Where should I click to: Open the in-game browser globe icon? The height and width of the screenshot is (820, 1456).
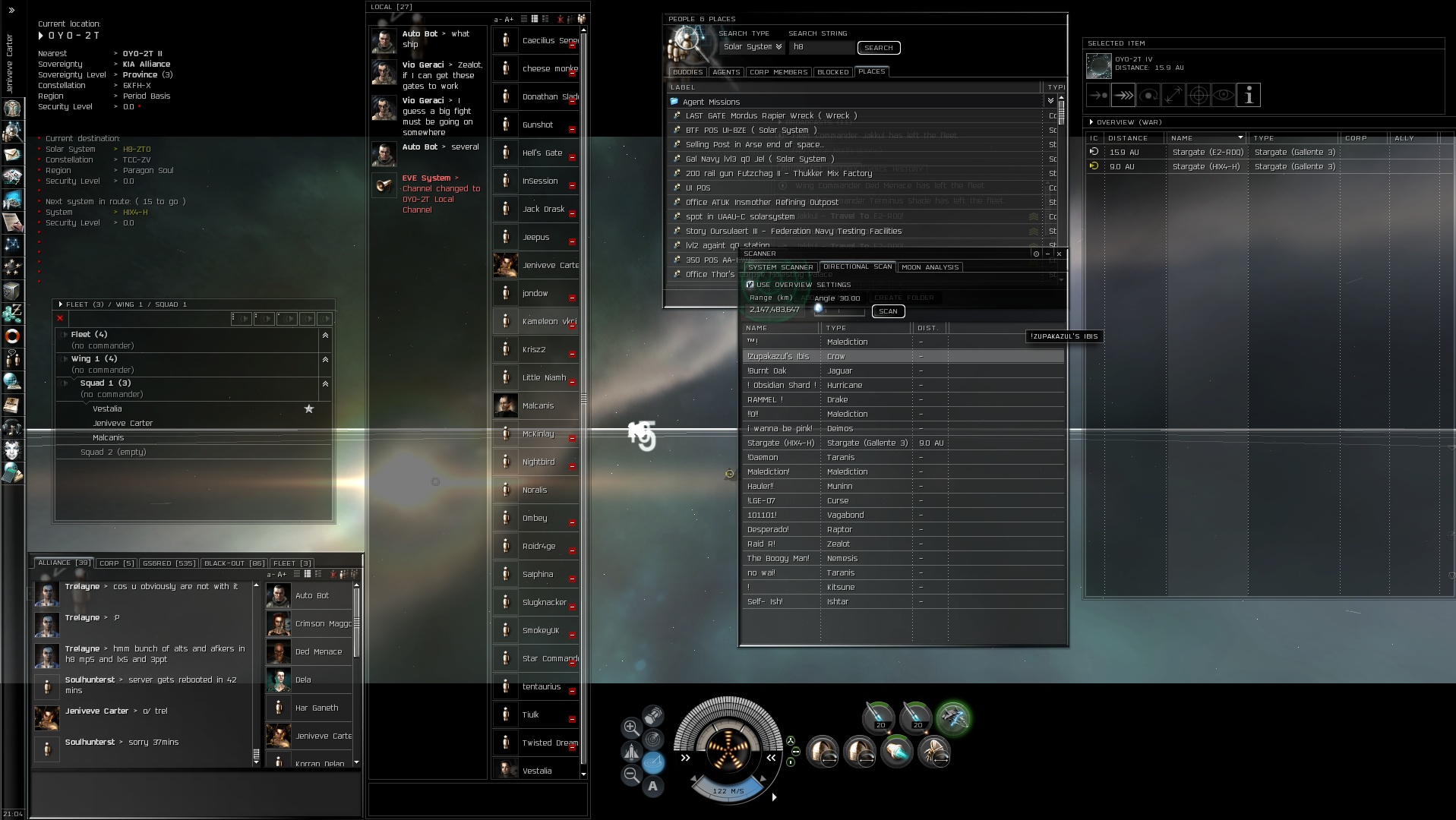tap(12, 381)
